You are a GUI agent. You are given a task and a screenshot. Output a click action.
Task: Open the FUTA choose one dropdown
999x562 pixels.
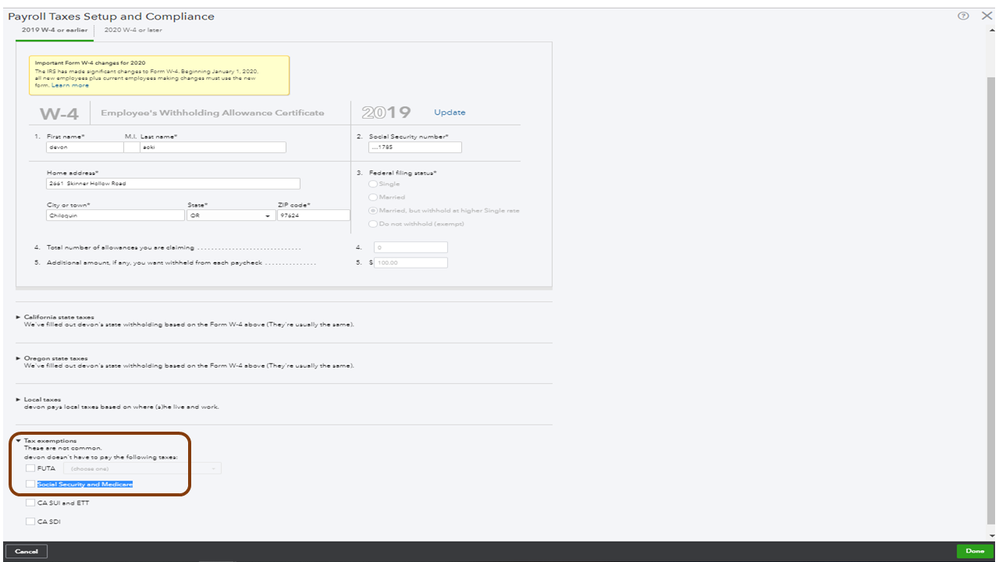(x=142, y=468)
